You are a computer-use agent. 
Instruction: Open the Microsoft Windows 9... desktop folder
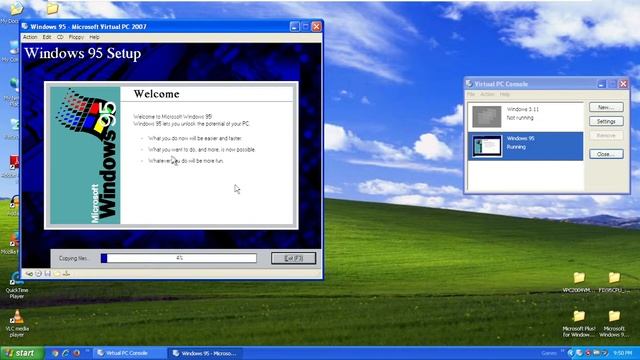coord(614,323)
